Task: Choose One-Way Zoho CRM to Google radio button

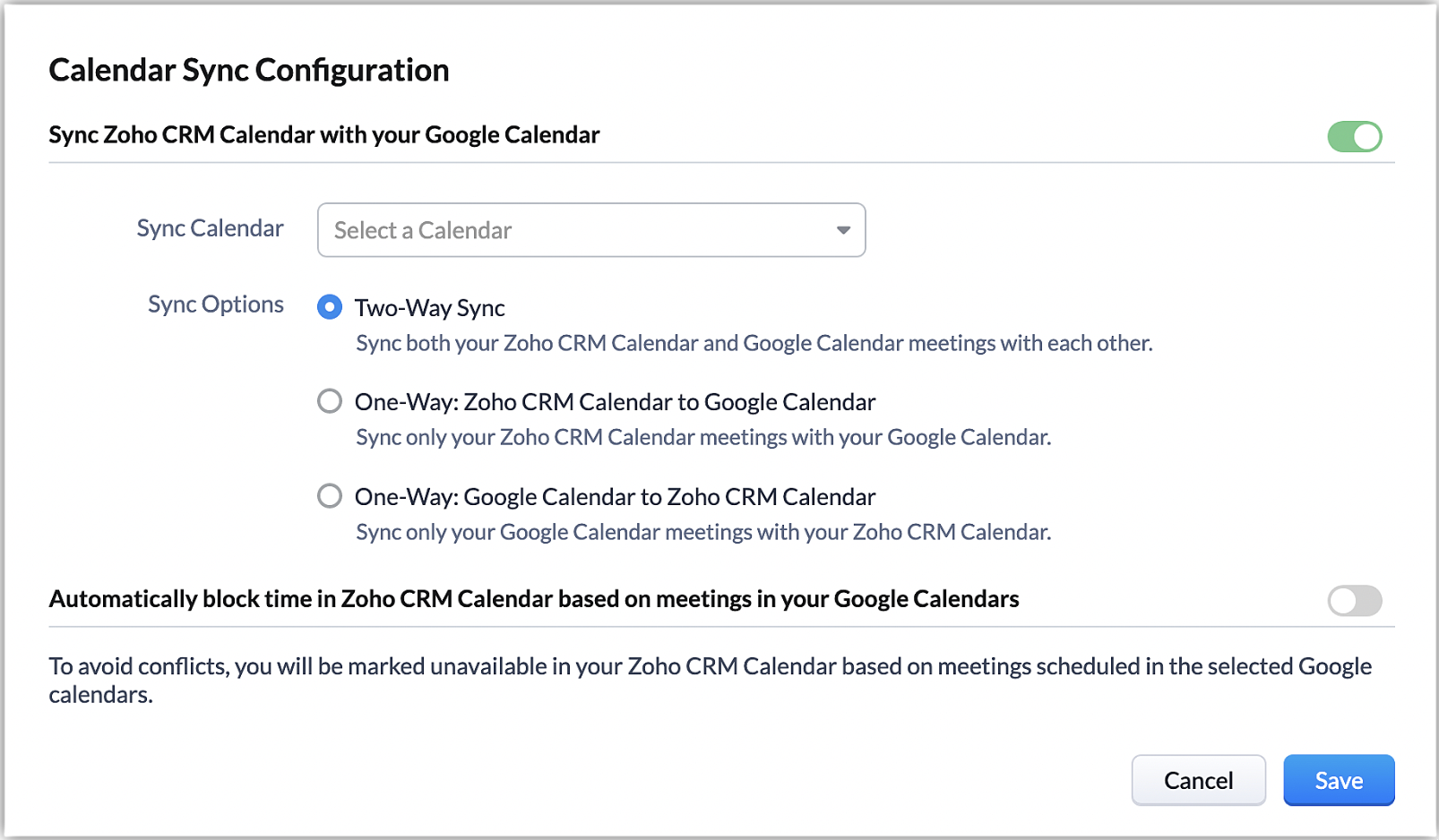Action: click(330, 401)
